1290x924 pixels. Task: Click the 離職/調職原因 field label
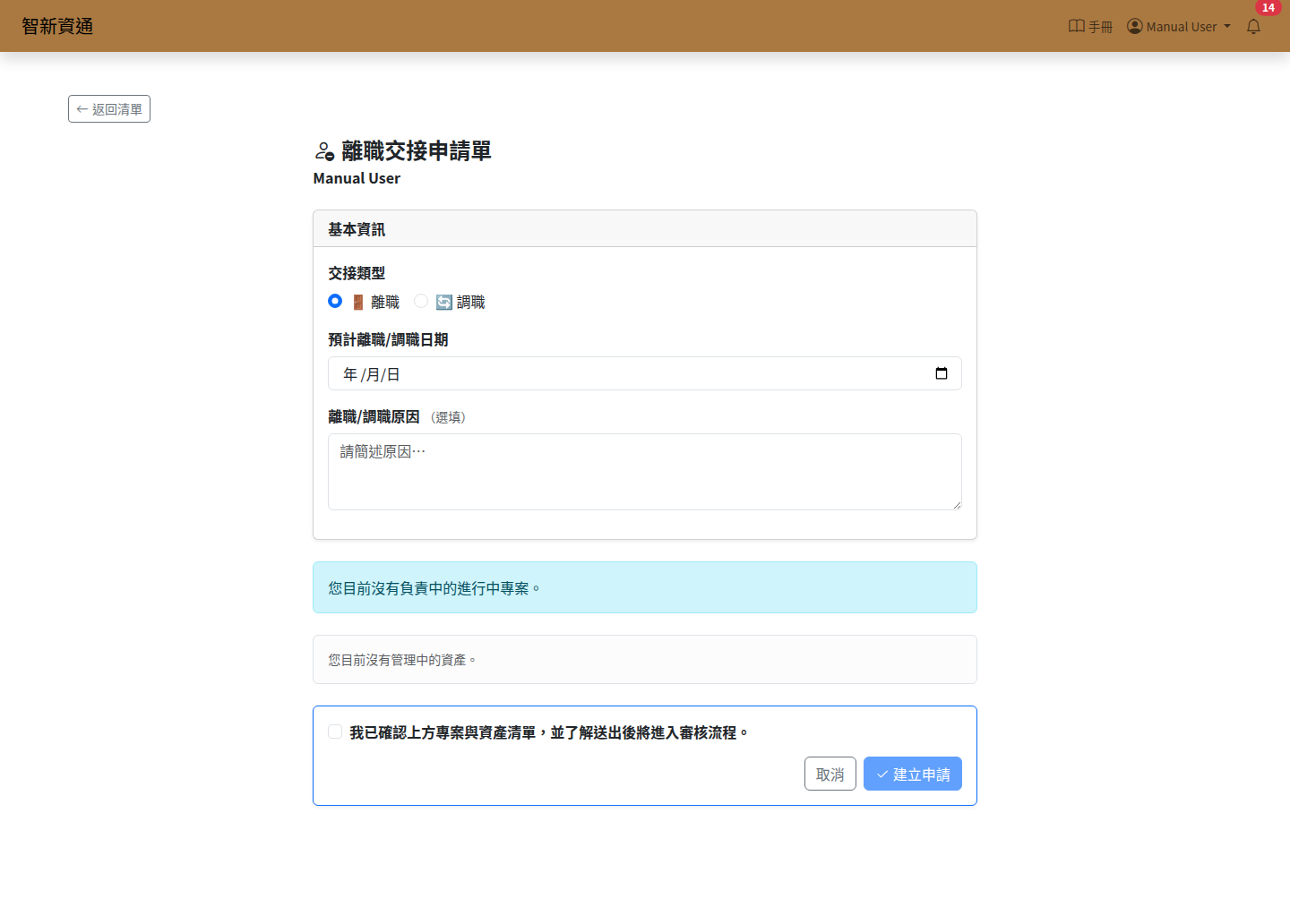374,416
